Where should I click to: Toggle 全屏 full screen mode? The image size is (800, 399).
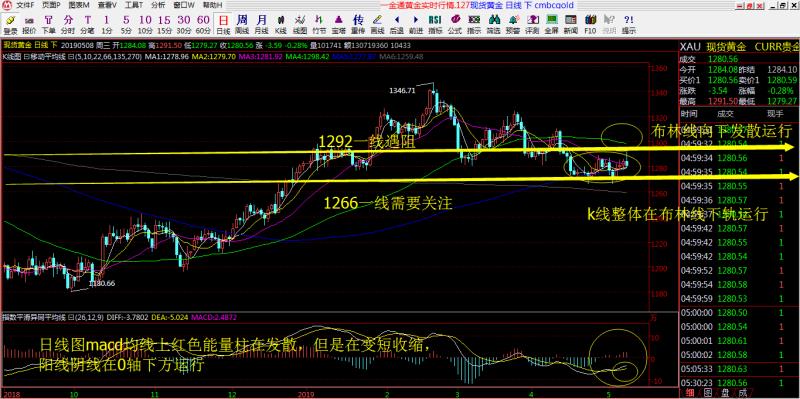[552, 24]
